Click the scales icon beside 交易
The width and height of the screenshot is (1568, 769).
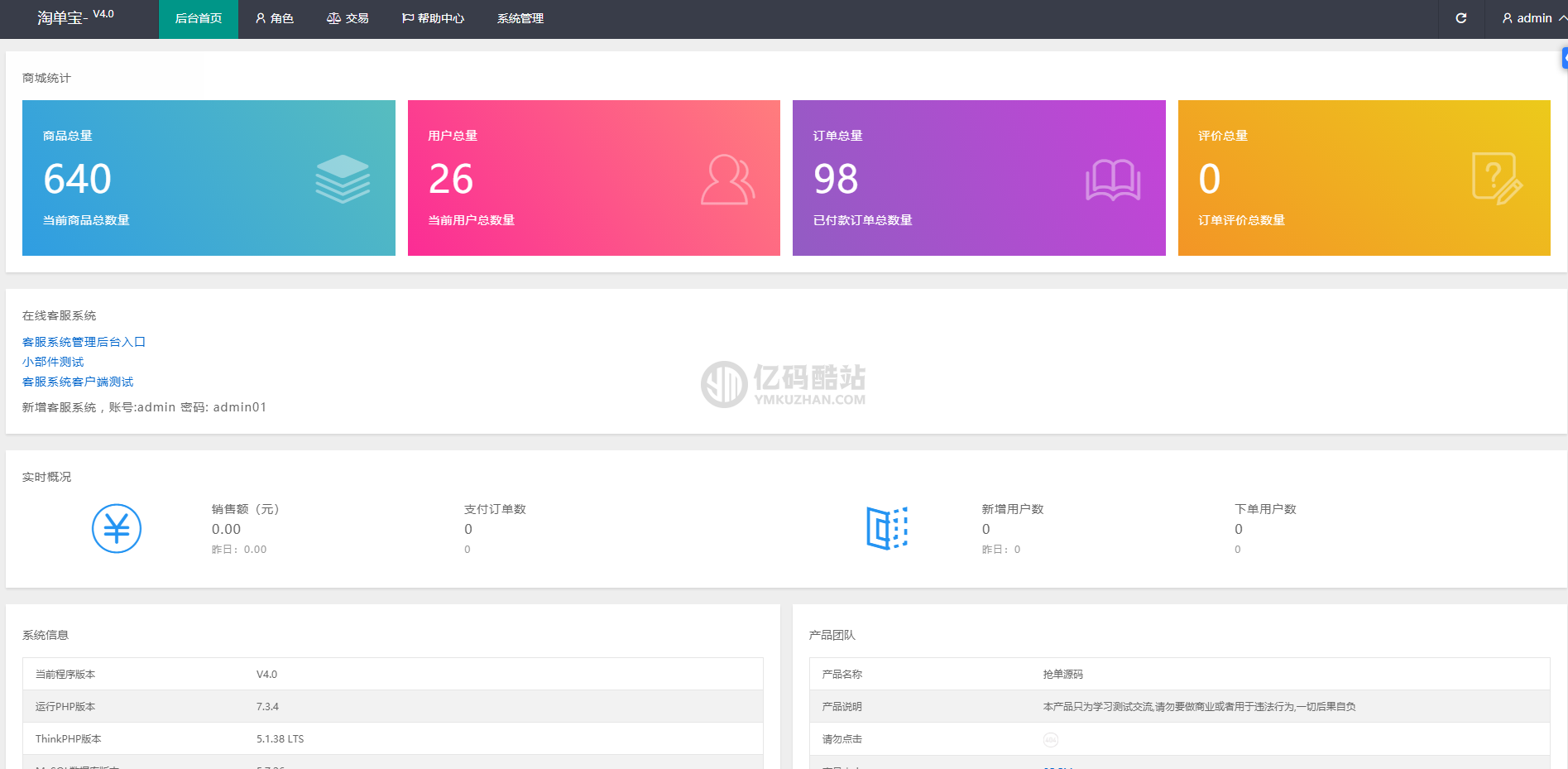[x=333, y=18]
